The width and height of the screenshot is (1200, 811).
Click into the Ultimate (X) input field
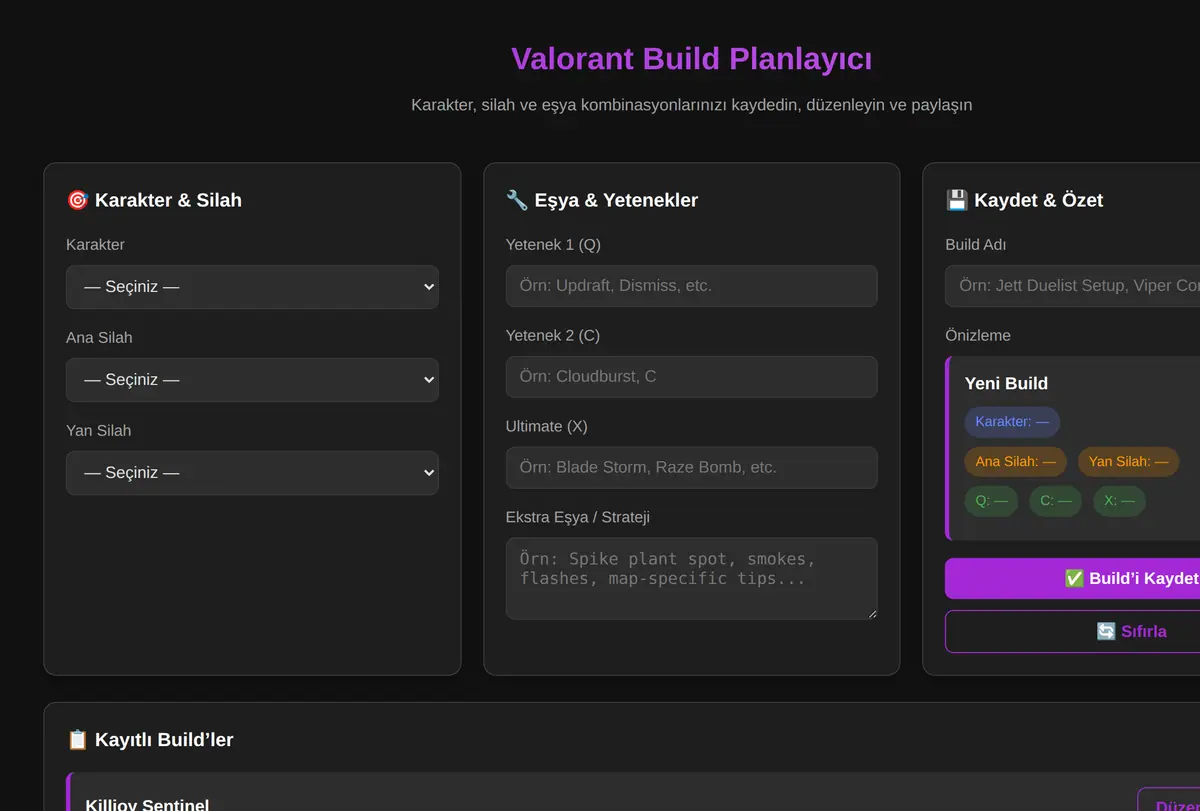[692, 468]
